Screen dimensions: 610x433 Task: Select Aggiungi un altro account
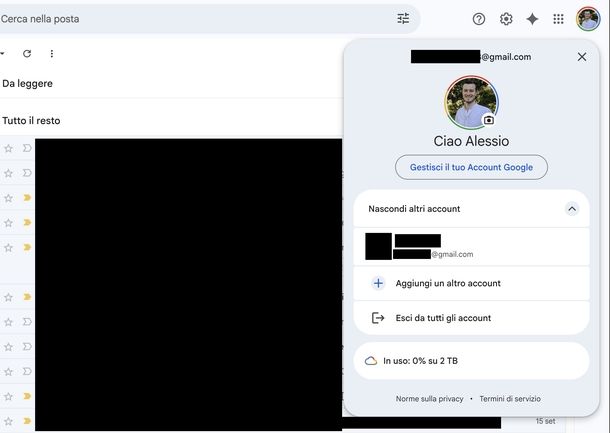tap(447, 283)
